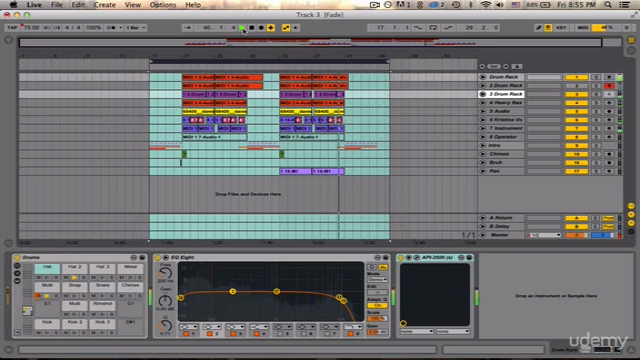The width and height of the screenshot is (640, 360).
Task: Adjust the Master volume orange slider
Action: (x=576, y=235)
